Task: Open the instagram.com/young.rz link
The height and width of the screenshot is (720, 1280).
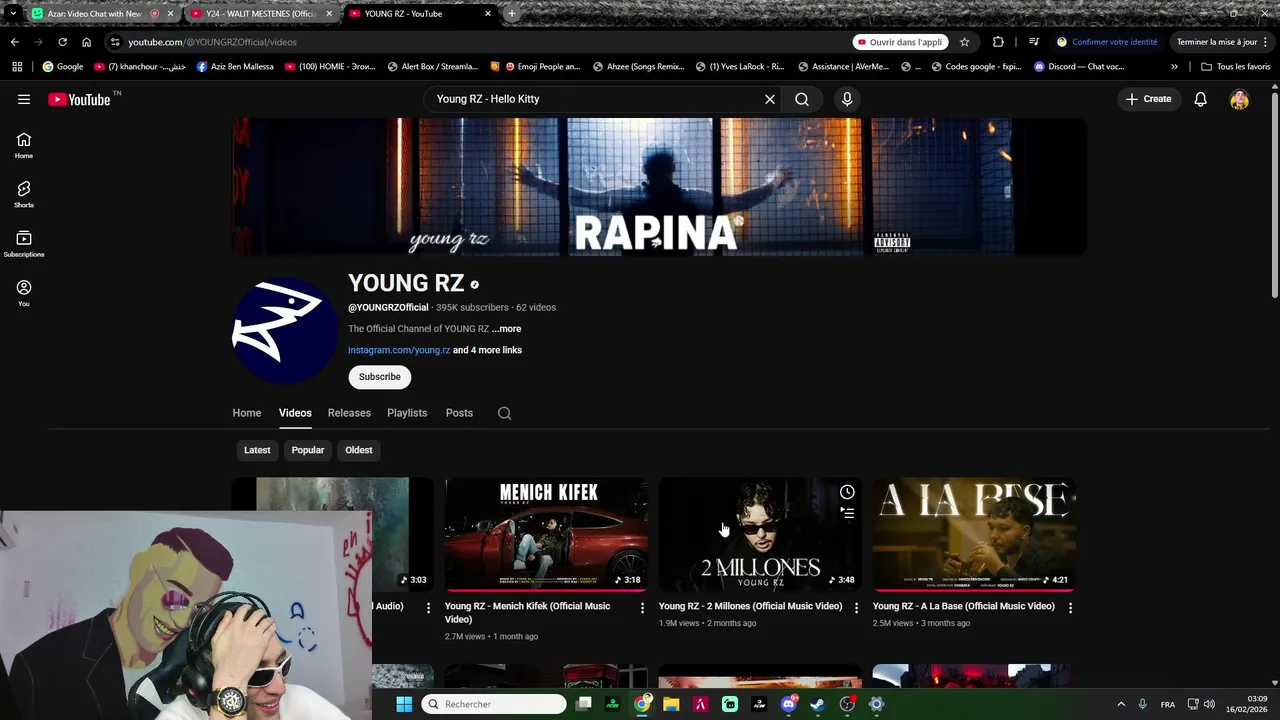Action: (399, 350)
